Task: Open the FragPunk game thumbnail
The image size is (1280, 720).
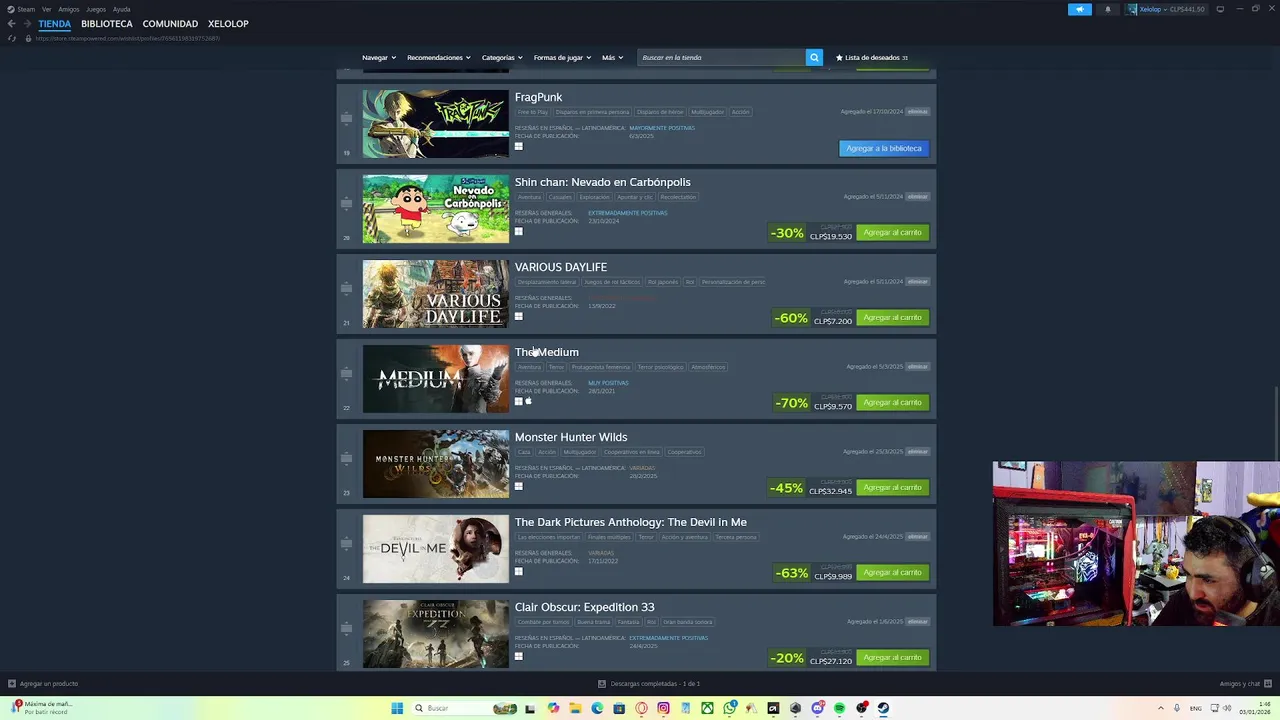Action: pyautogui.click(x=435, y=124)
